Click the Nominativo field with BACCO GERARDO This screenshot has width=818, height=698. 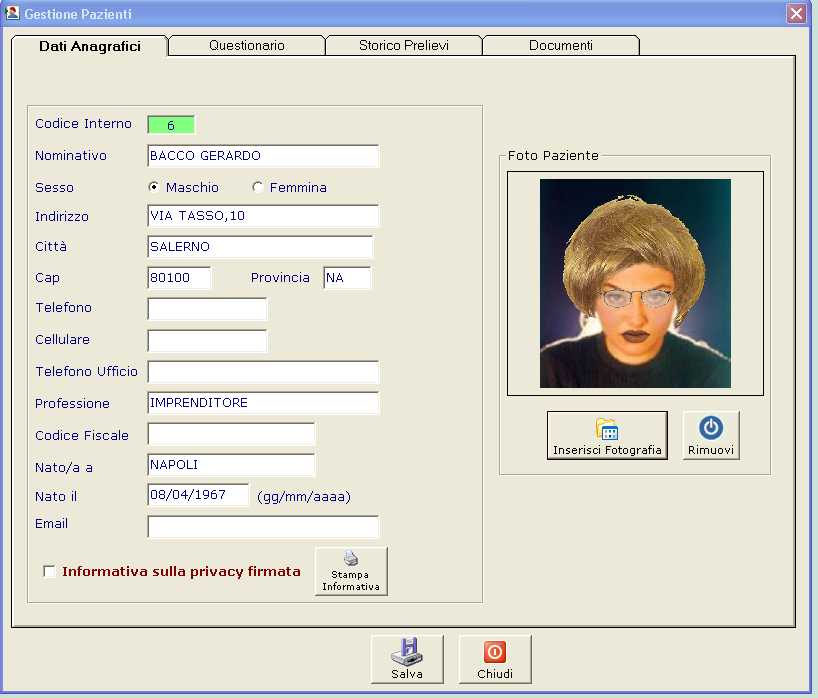point(263,156)
